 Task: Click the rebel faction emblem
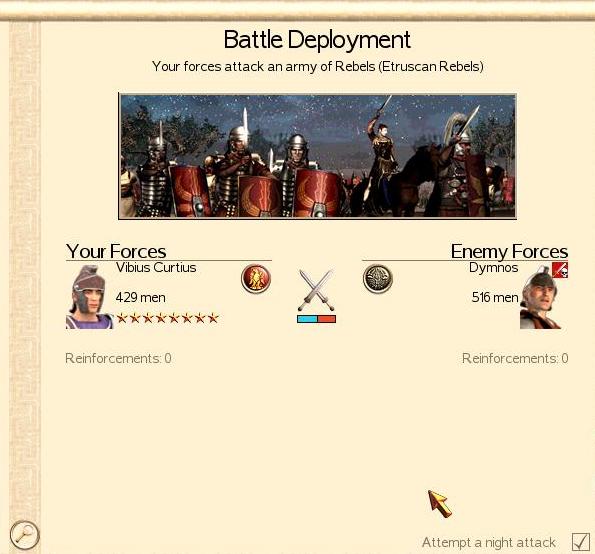(378, 279)
